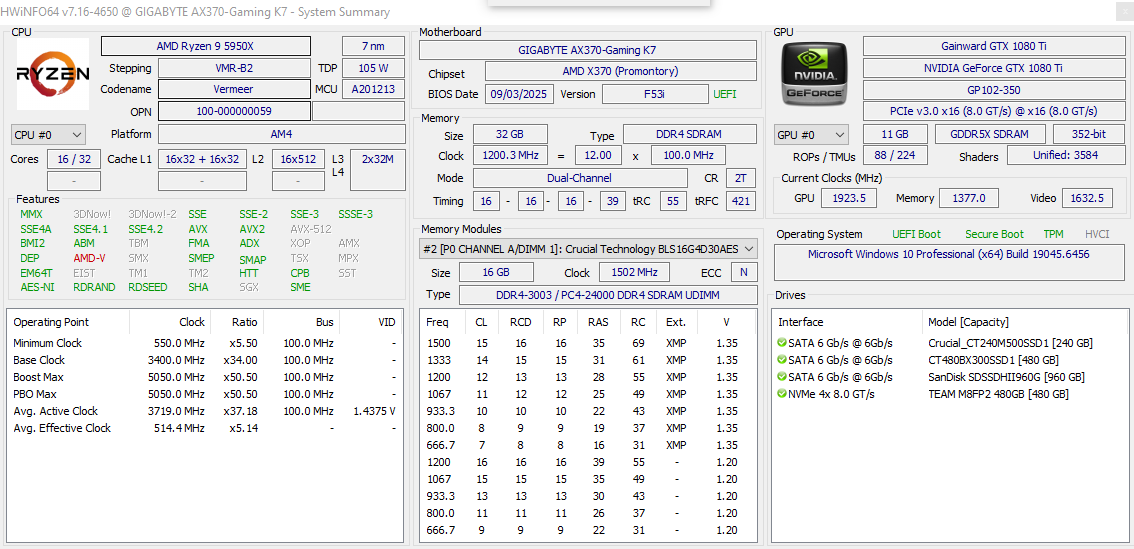Expand the memory module selection dropdown
The height and width of the screenshot is (549, 1134).
point(588,249)
